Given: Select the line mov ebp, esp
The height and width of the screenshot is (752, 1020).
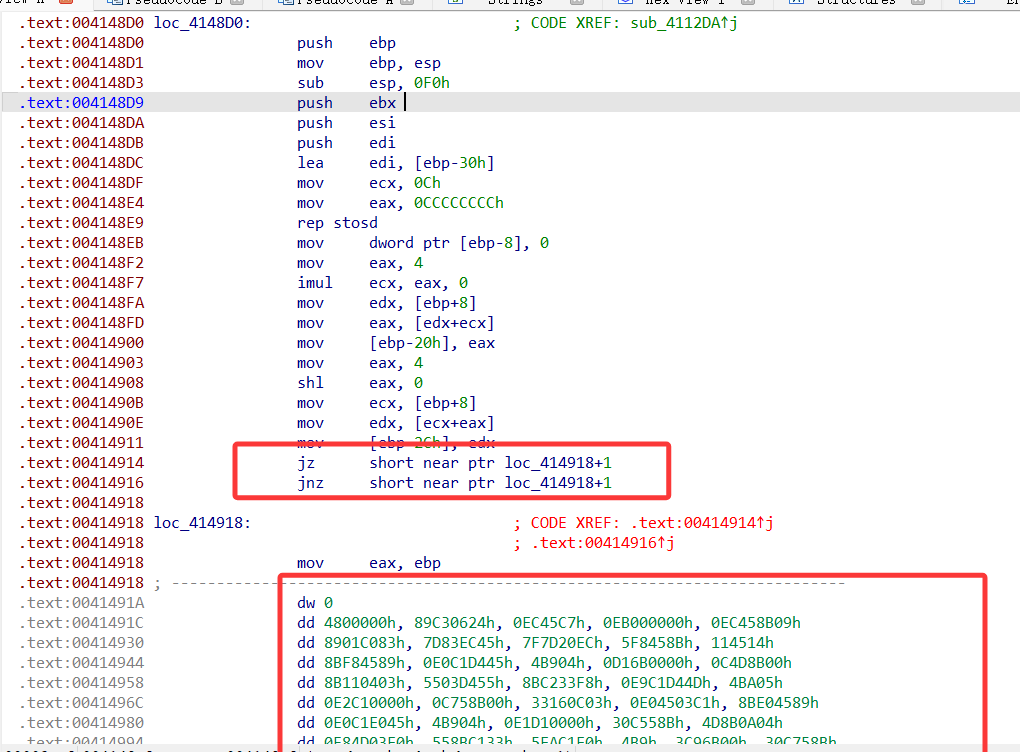Looking at the screenshot, I should coord(369,63).
